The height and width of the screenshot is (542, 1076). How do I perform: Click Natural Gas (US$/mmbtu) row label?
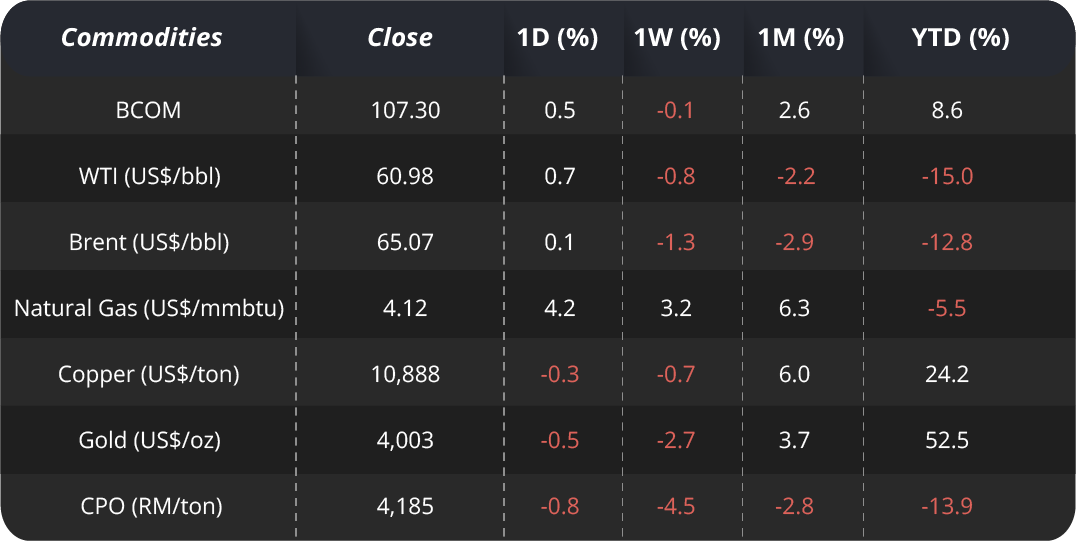(x=149, y=308)
